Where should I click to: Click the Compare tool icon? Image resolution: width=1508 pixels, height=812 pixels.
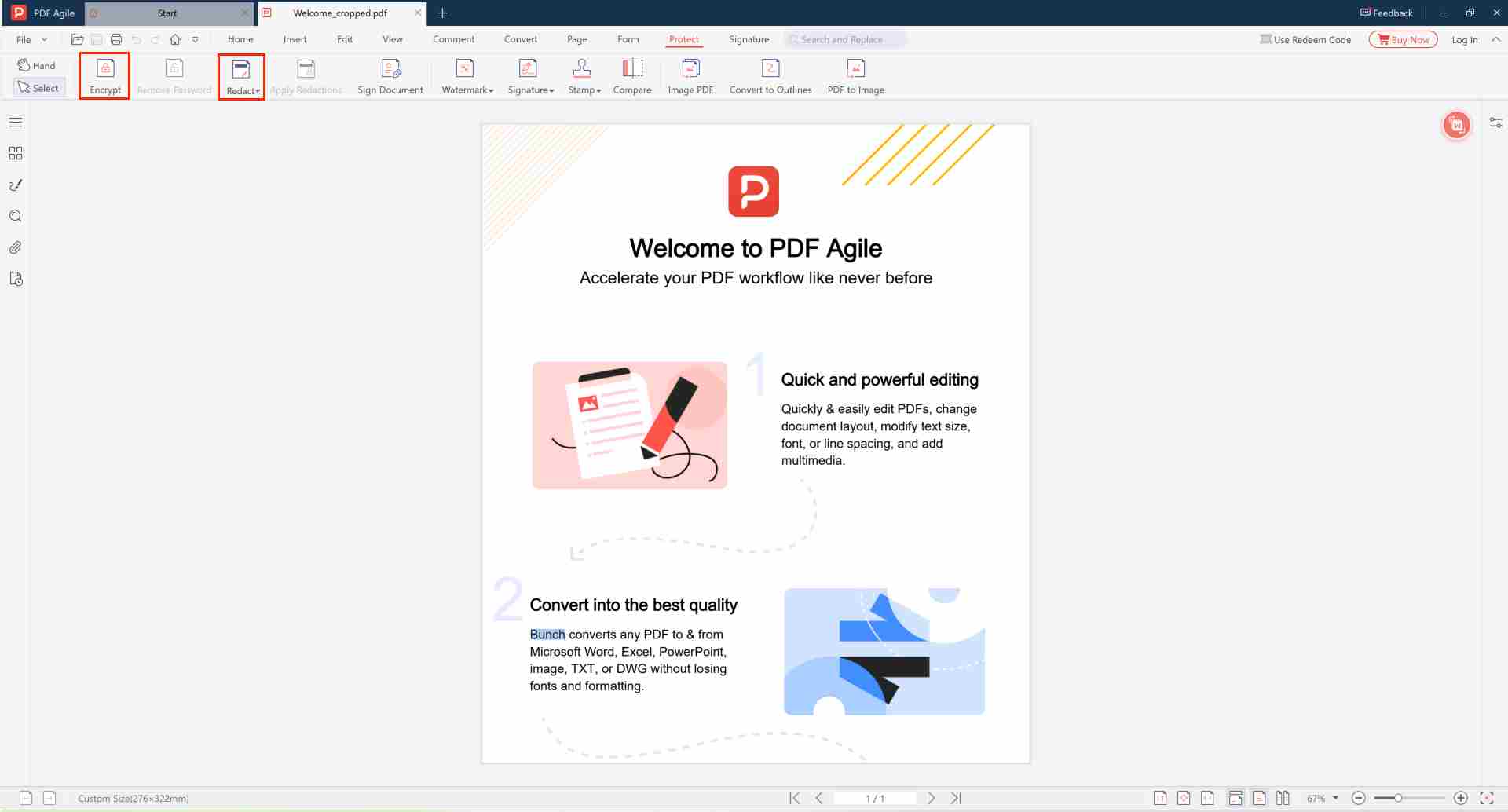632,68
